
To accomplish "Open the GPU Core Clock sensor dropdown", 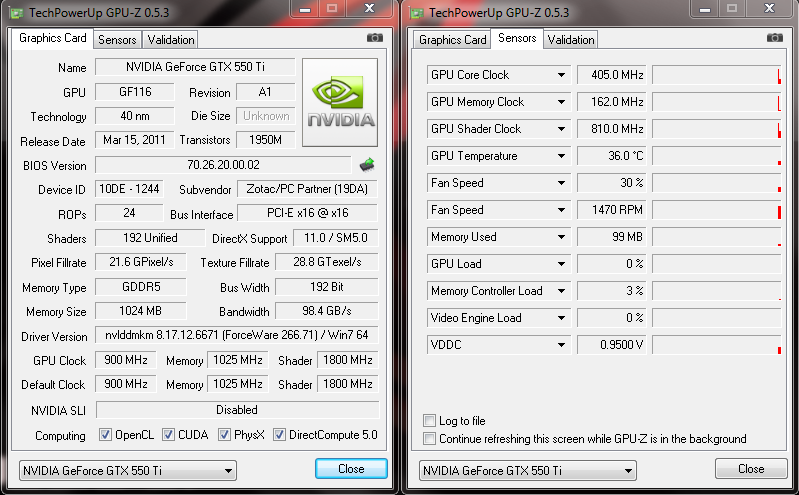I will [561, 75].
